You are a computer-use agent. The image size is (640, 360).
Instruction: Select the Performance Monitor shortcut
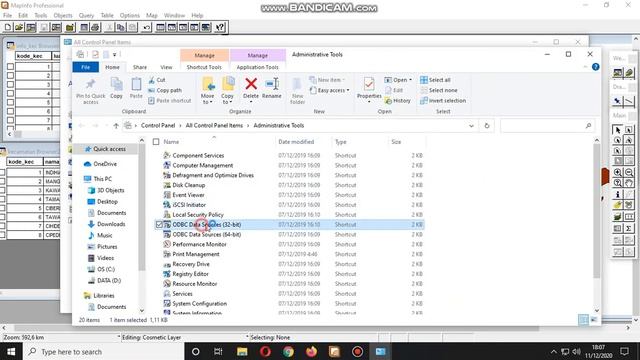pyautogui.click(x=199, y=244)
